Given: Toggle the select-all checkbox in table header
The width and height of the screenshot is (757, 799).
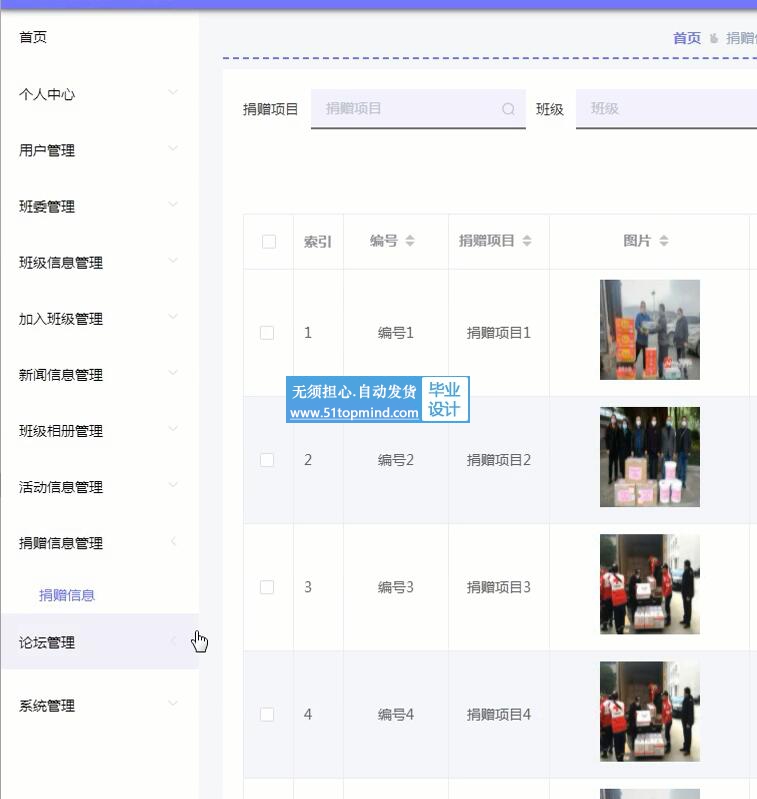Looking at the screenshot, I should point(268,241).
